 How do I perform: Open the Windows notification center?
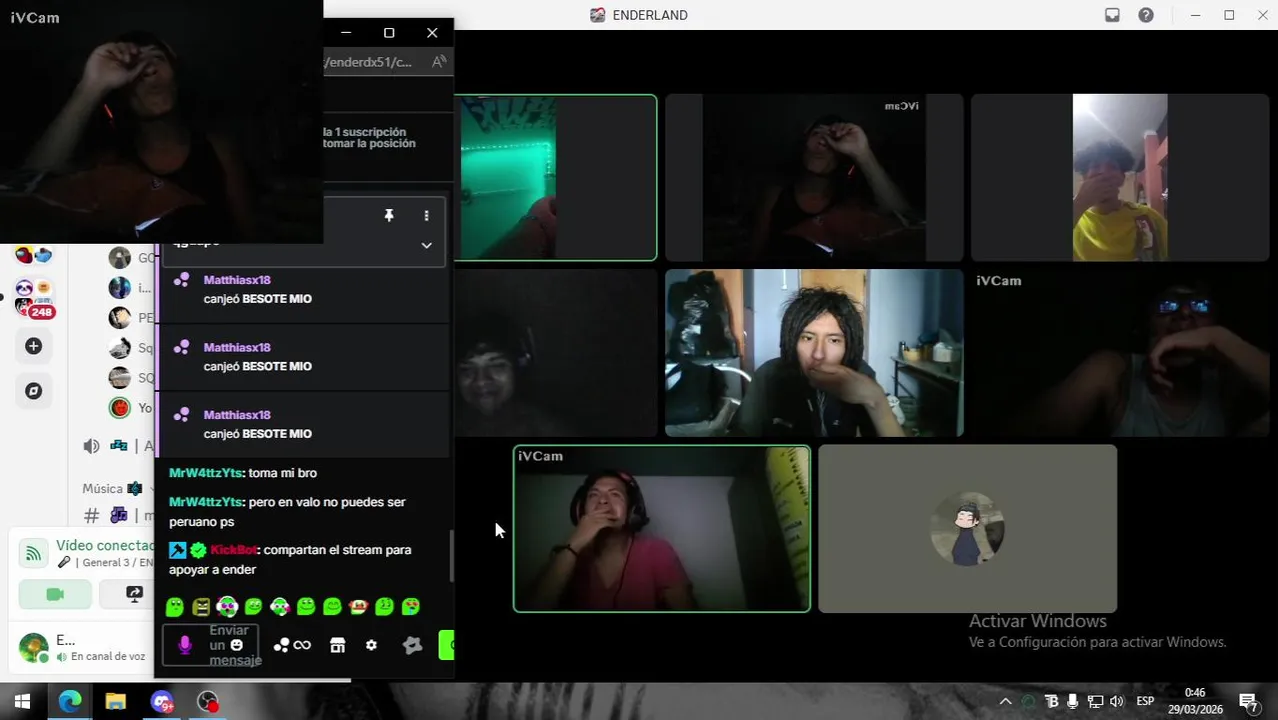[1248, 701]
